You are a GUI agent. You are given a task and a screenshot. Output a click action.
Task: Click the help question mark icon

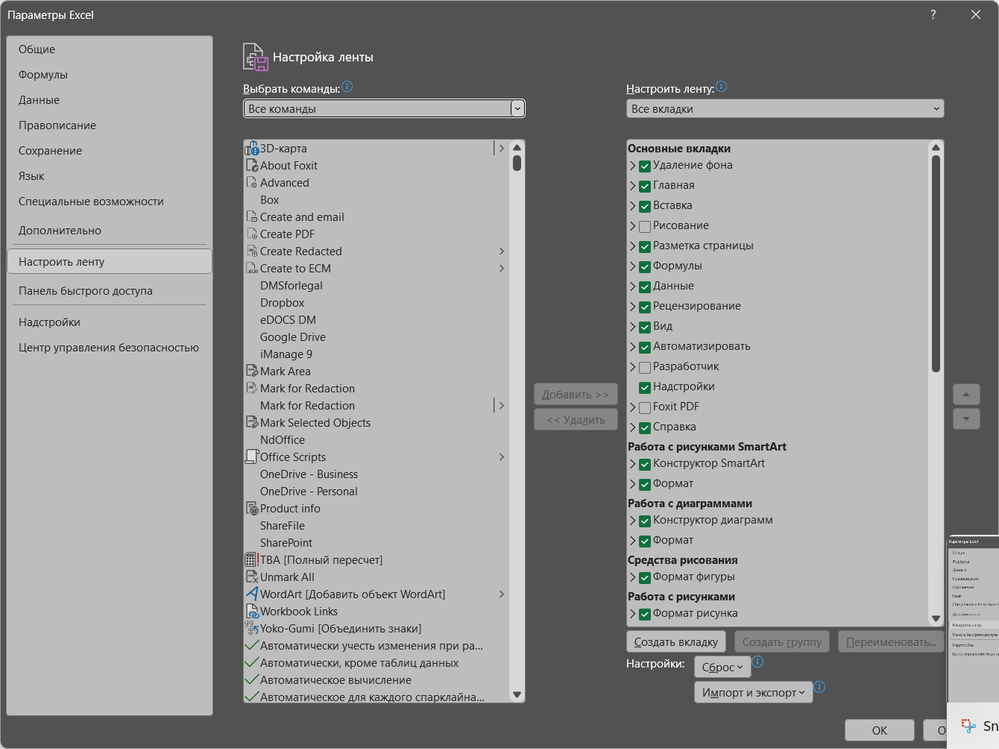point(933,15)
